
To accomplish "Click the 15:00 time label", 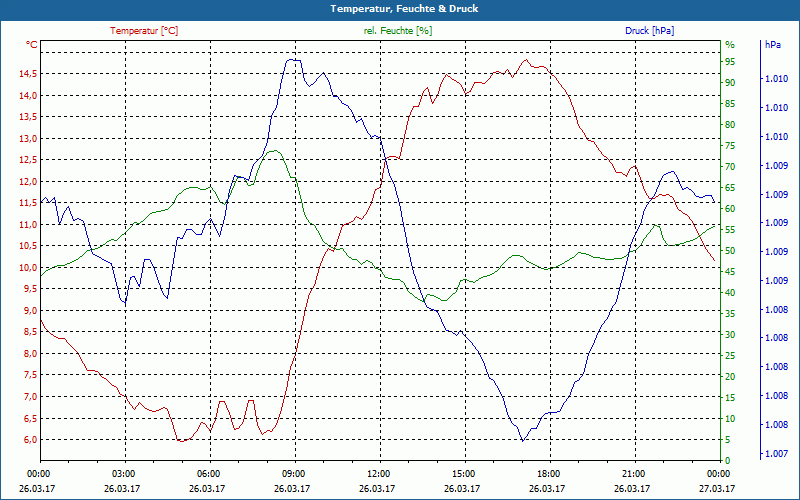I will click(463, 474).
